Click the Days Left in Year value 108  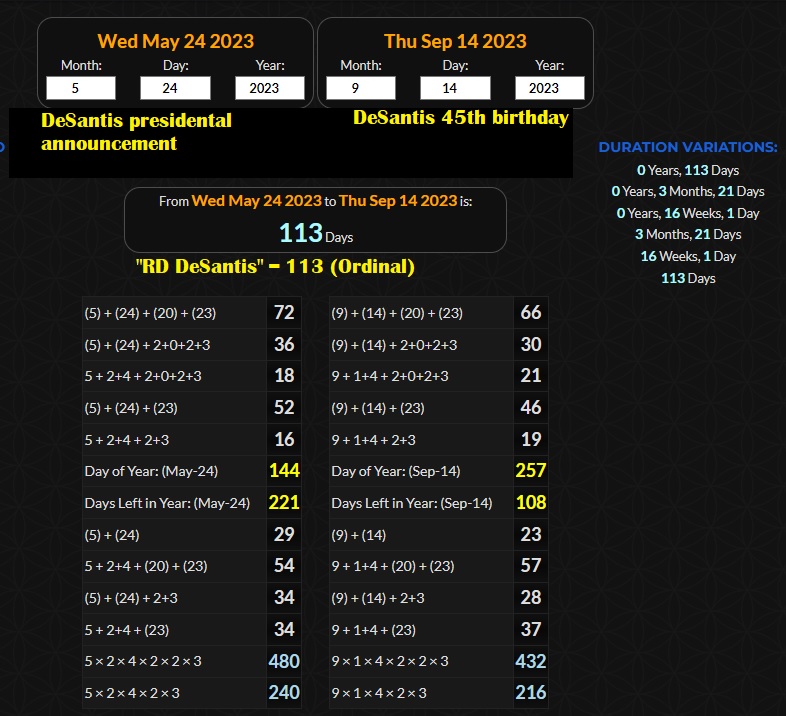(531, 502)
